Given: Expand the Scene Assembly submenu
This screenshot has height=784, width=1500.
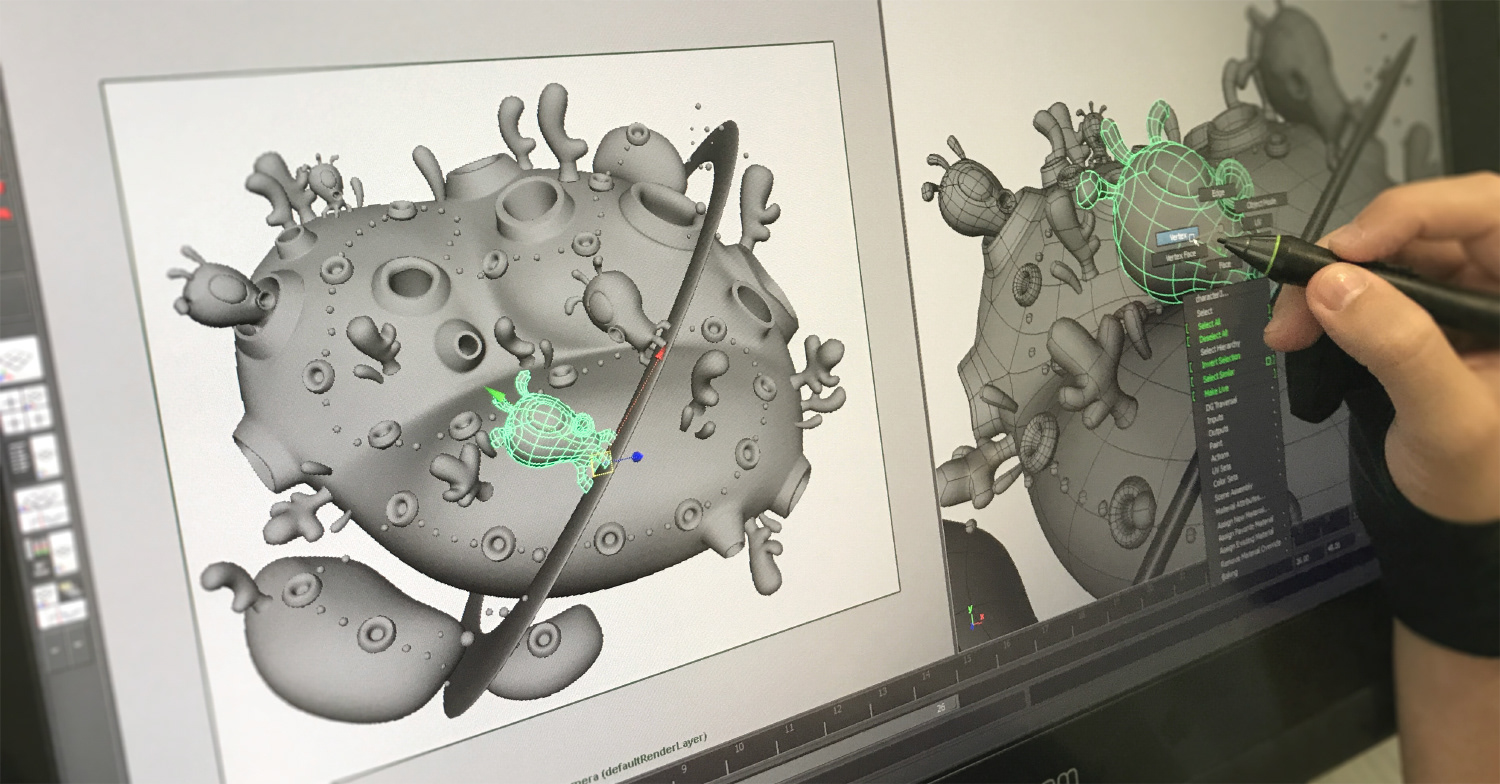Looking at the screenshot, I should tap(1233, 492).
